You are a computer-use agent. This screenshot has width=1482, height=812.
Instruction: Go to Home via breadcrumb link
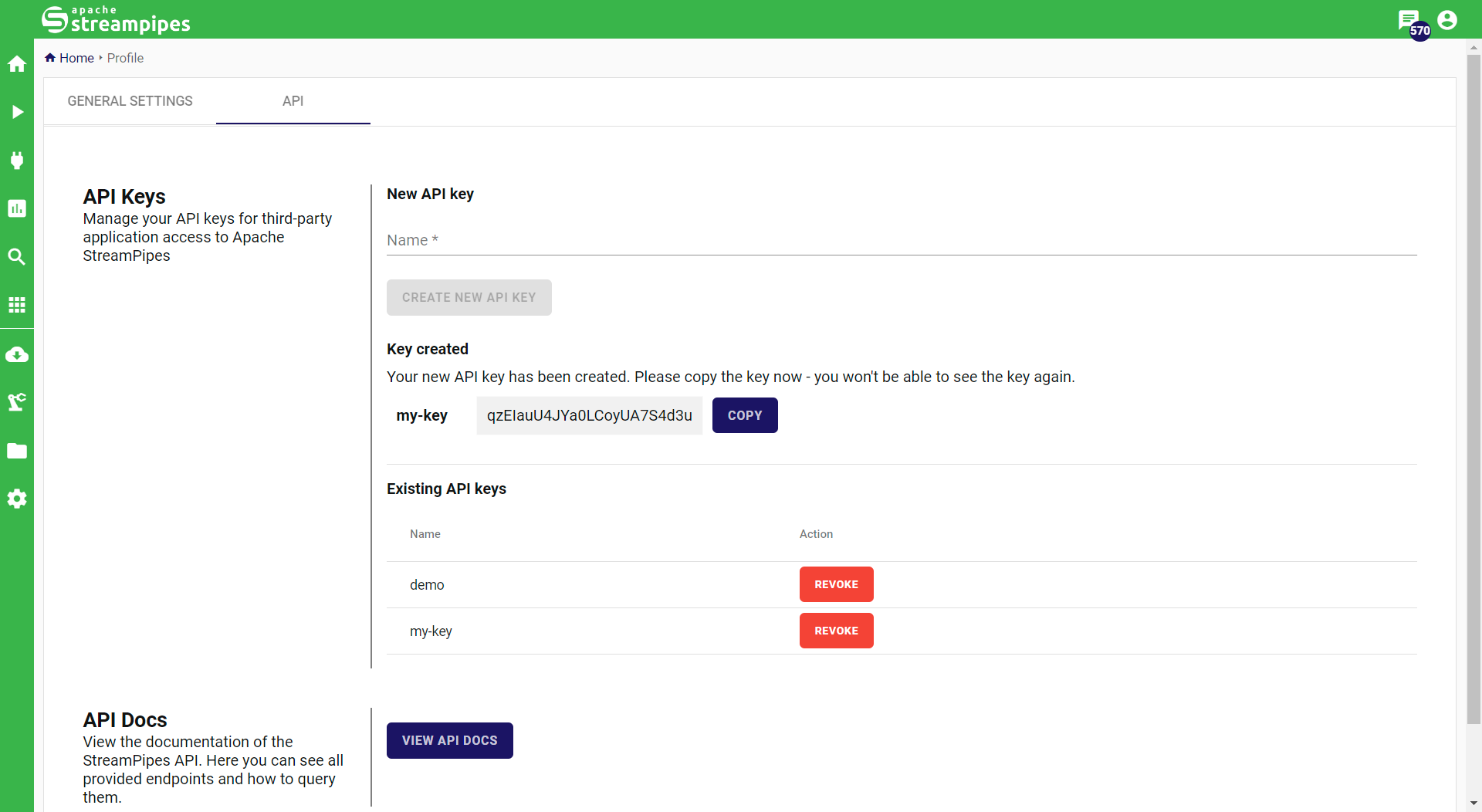(76, 58)
